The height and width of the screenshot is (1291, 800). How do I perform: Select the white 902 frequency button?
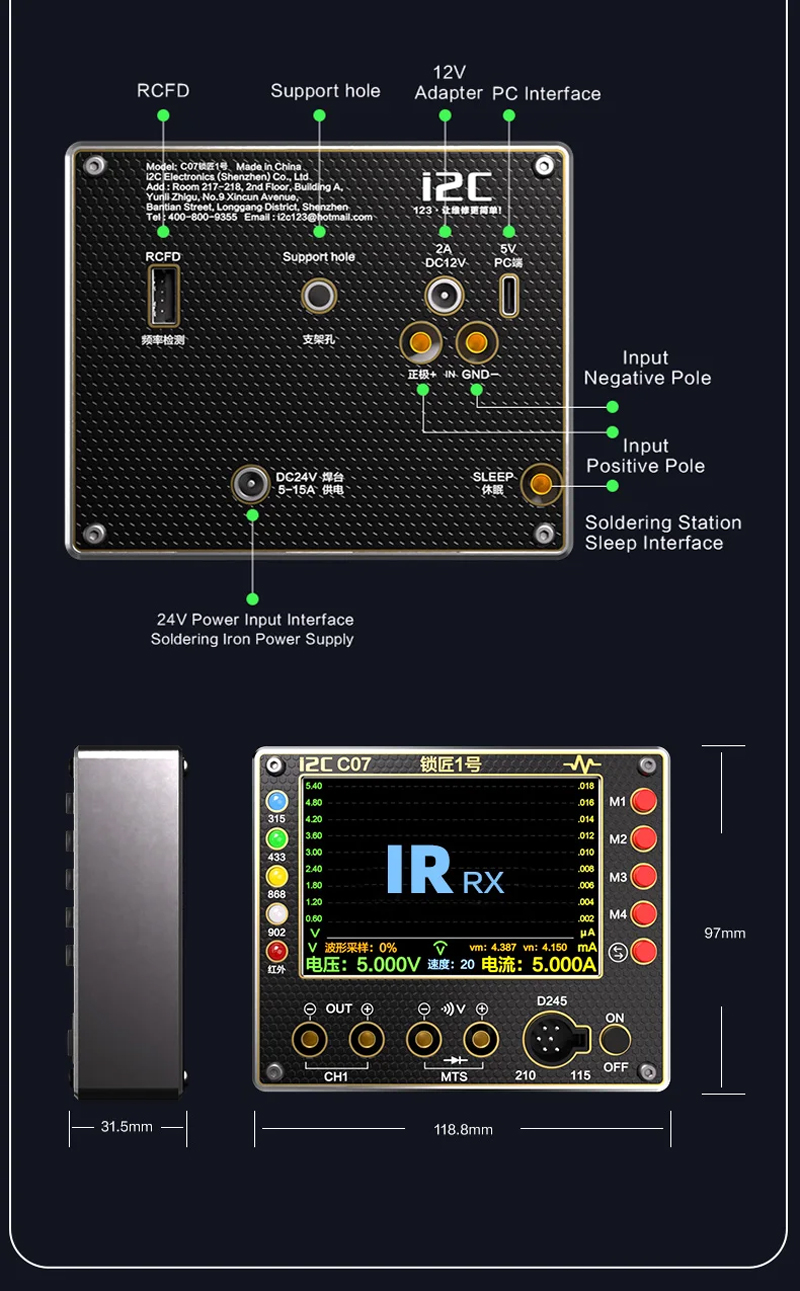276,915
